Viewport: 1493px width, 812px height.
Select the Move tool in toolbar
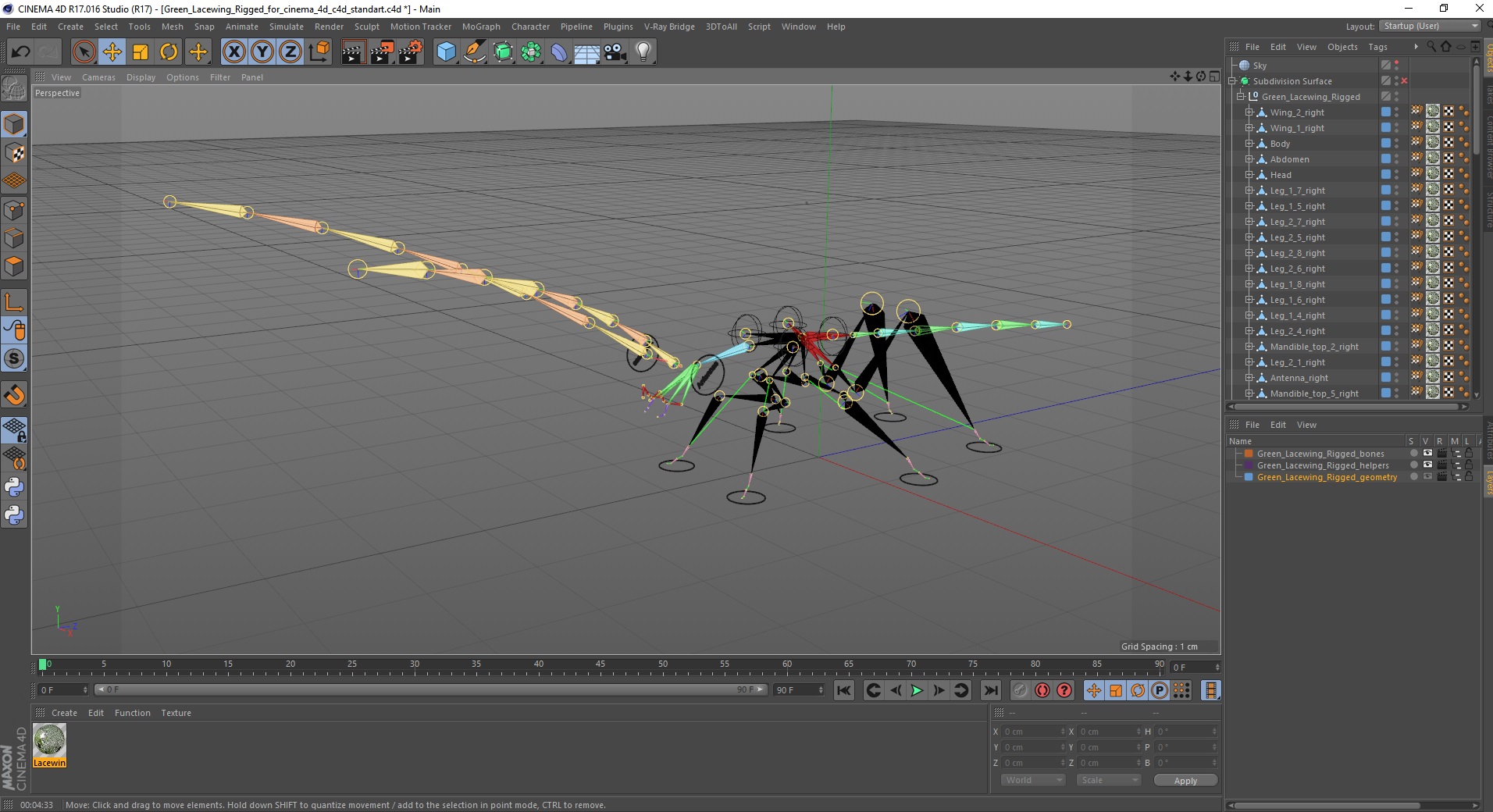tap(112, 52)
